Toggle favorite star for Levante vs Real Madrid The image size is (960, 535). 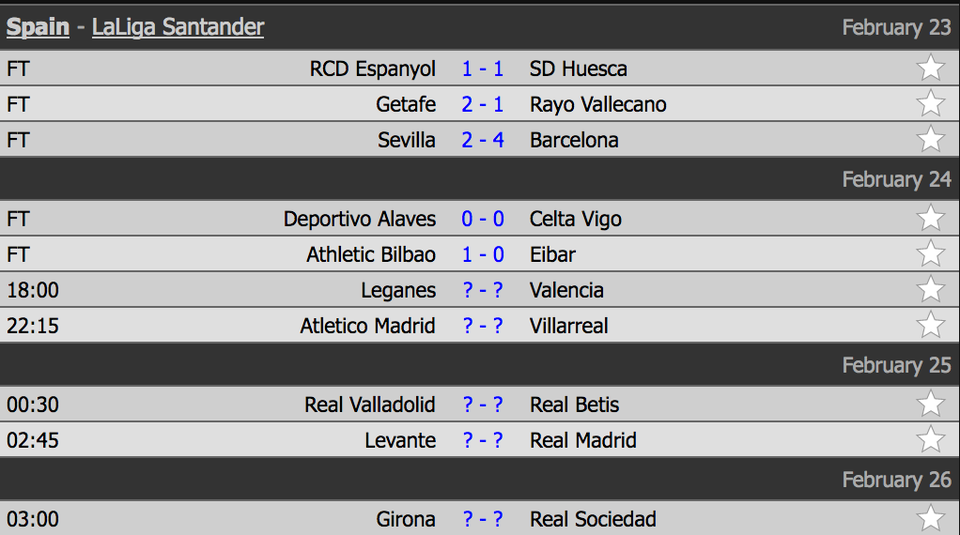pos(930,439)
